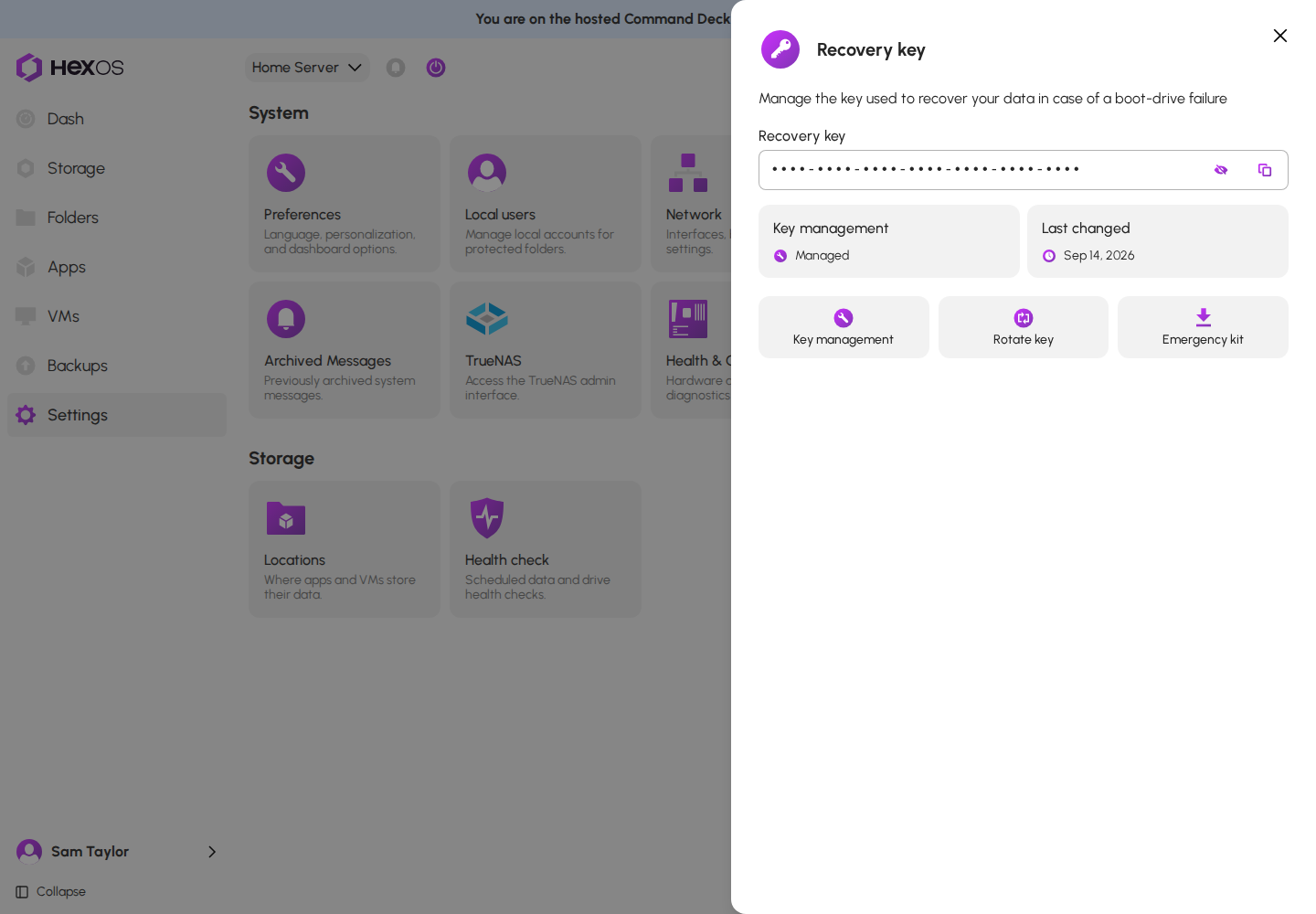Open the Health check shield icon
The height and width of the screenshot is (914, 1316).
[487, 518]
